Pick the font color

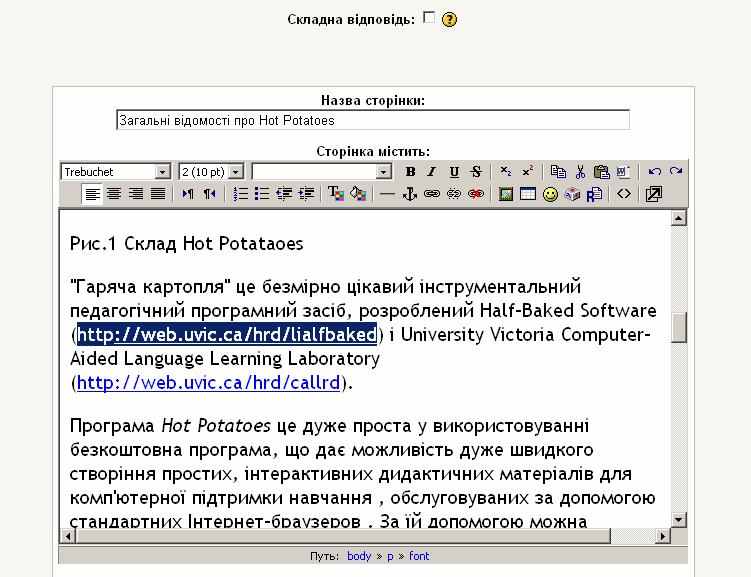tap(336, 194)
